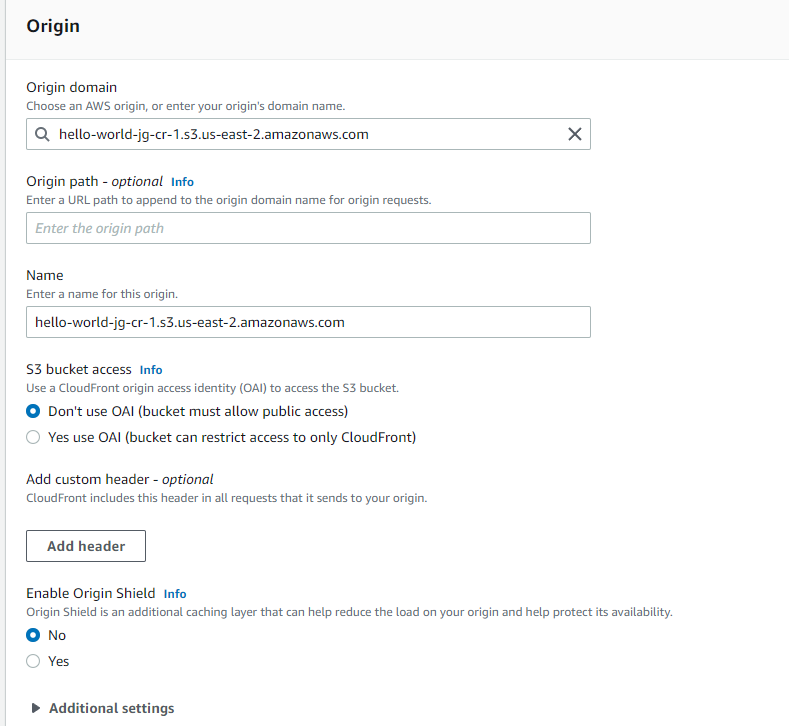The width and height of the screenshot is (789, 726).
Task: Click the "Origin path" label text
Action: (x=62, y=181)
